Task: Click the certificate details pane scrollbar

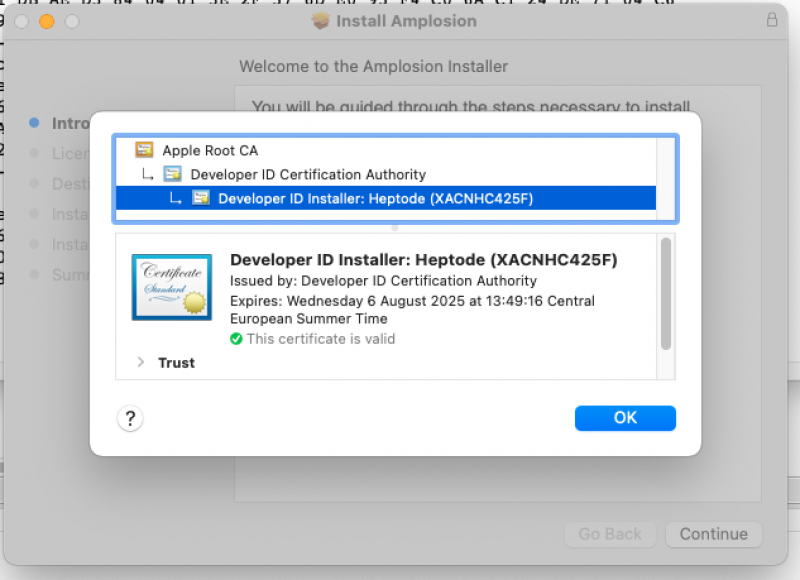Action: [666, 295]
